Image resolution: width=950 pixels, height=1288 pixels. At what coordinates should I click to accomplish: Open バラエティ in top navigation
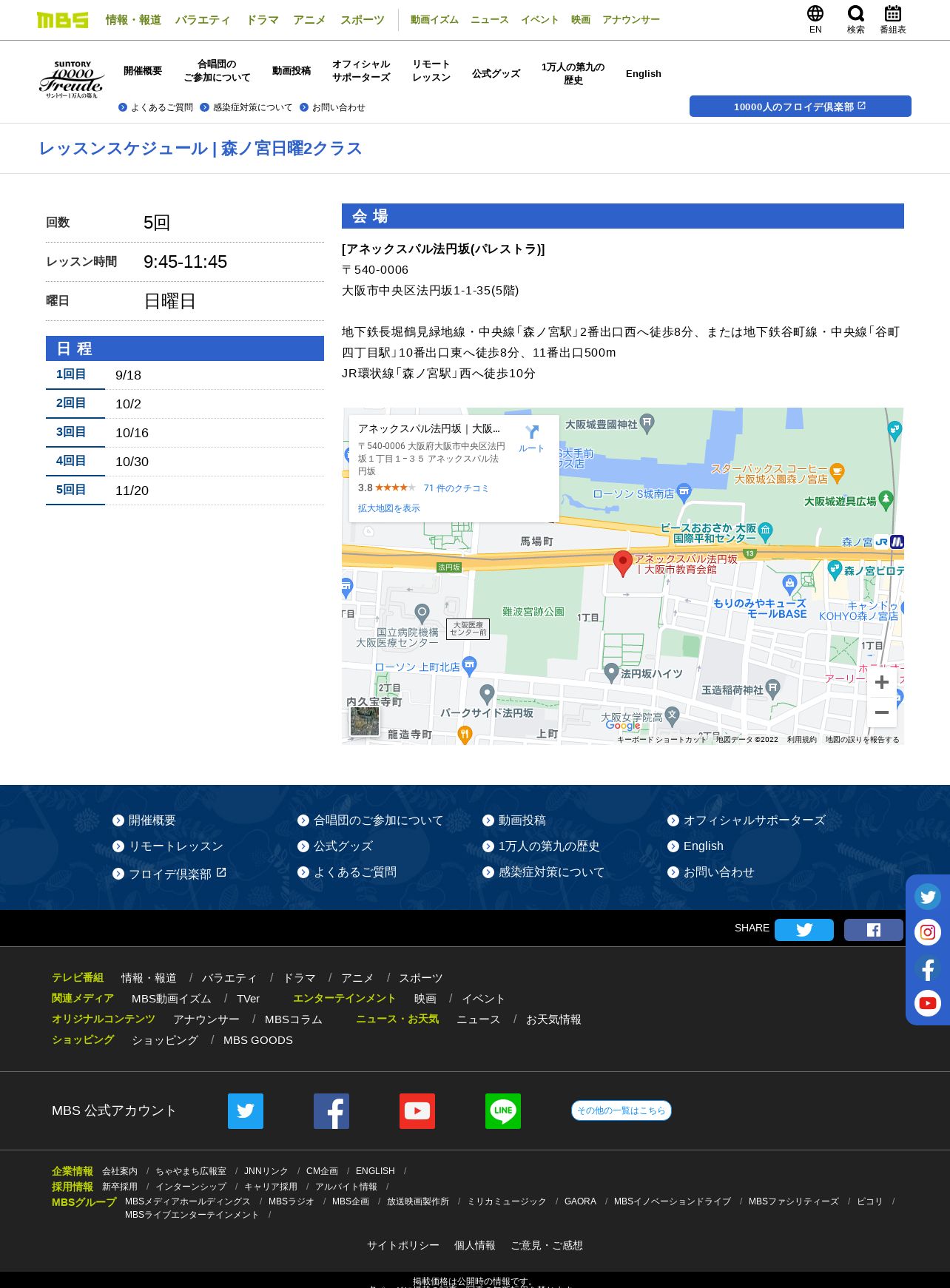point(203,20)
